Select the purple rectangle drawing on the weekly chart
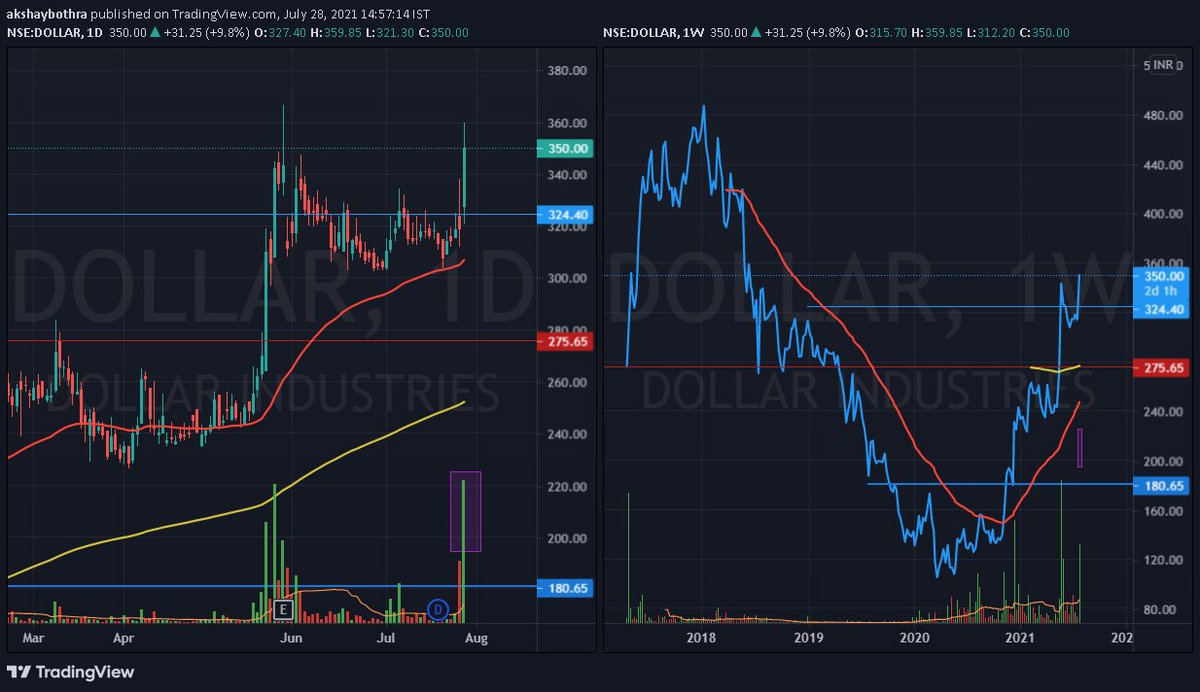 point(1079,447)
